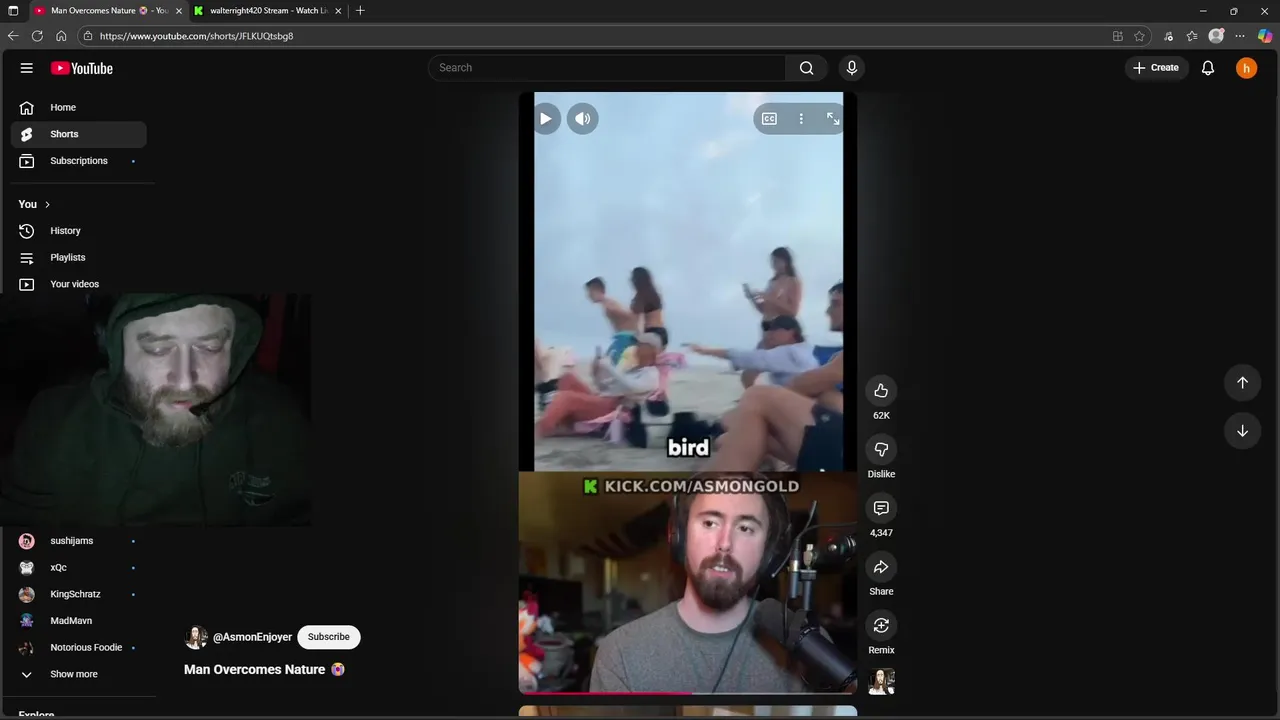The height and width of the screenshot is (720, 1280).
Task: Open the sushijams subscription channel
Action: 79,541
